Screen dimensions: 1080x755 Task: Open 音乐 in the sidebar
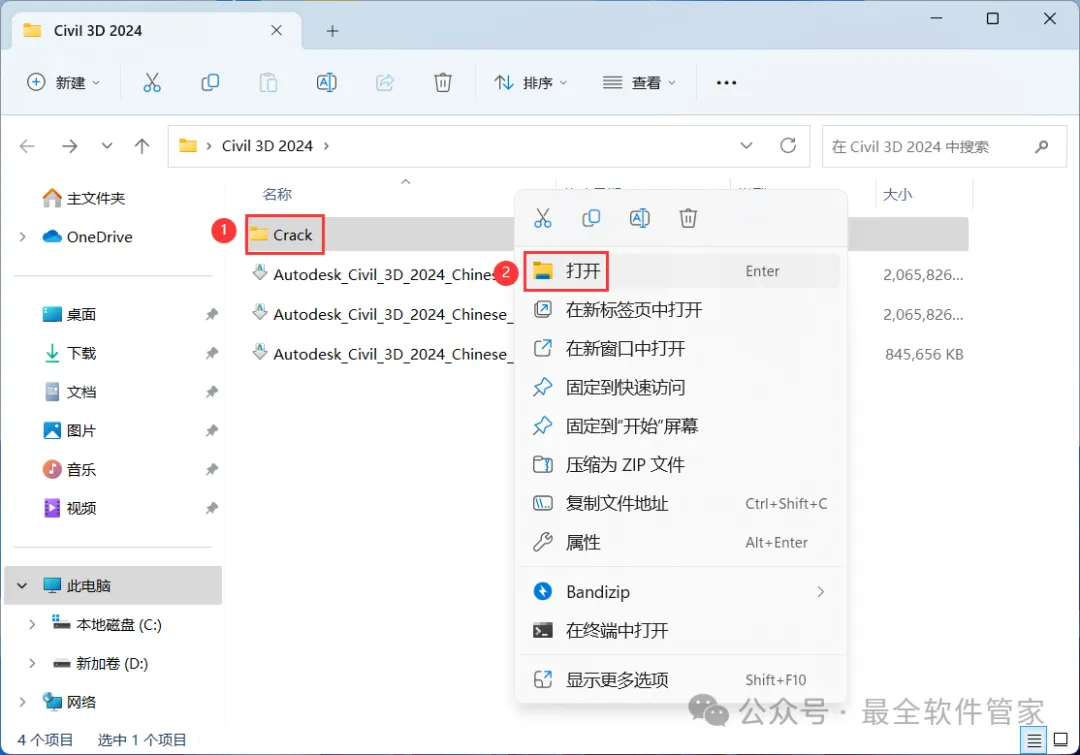pyautogui.click(x=69, y=470)
